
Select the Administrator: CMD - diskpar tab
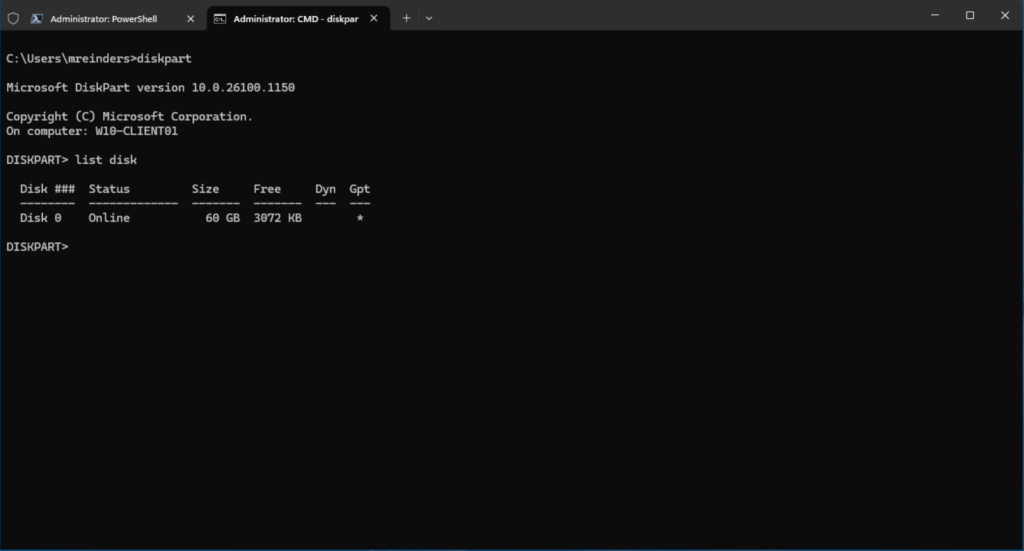point(298,19)
